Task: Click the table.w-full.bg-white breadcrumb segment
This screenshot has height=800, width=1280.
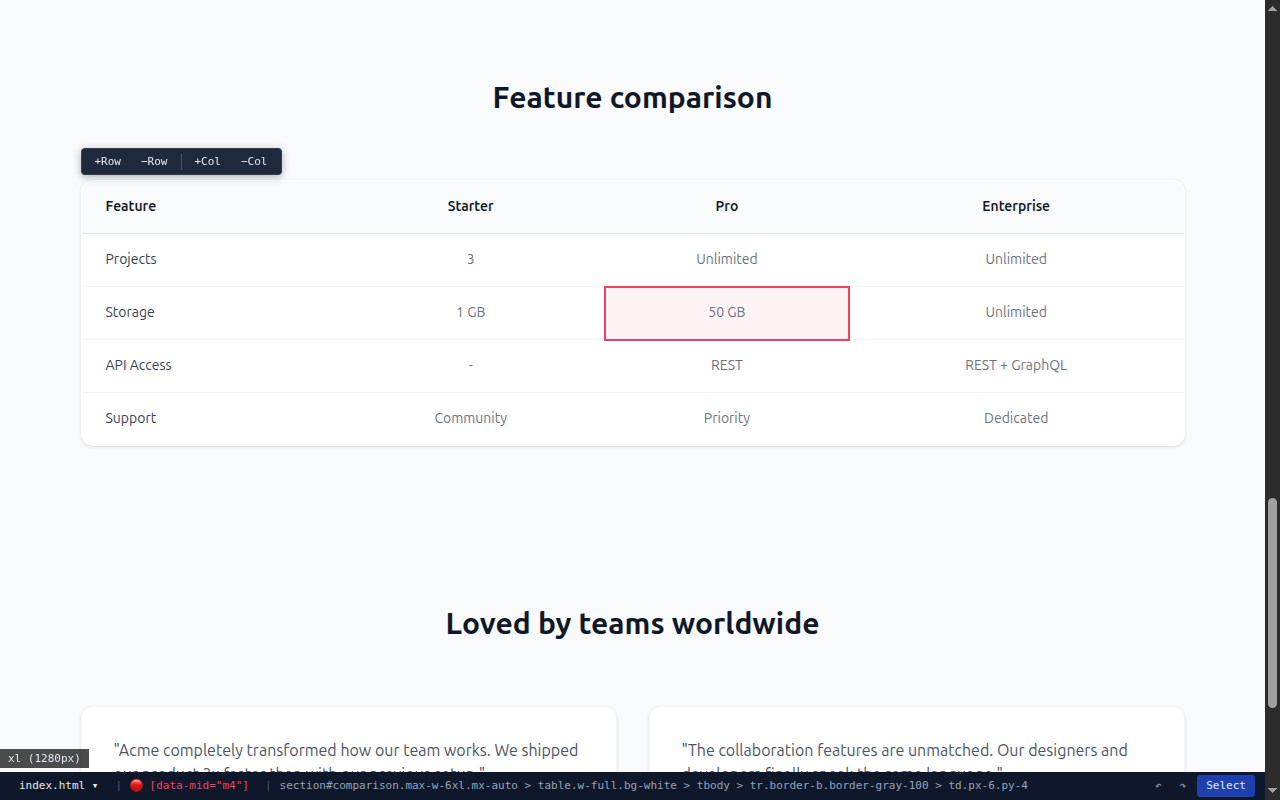Action: pos(607,786)
